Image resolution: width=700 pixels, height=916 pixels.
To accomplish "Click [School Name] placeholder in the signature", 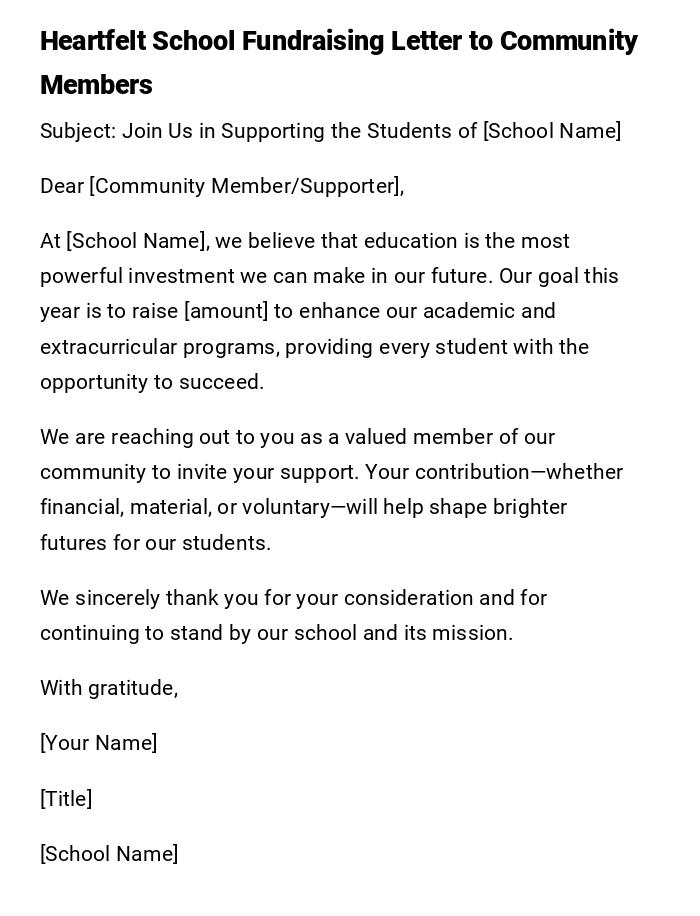I will coord(109,855).
